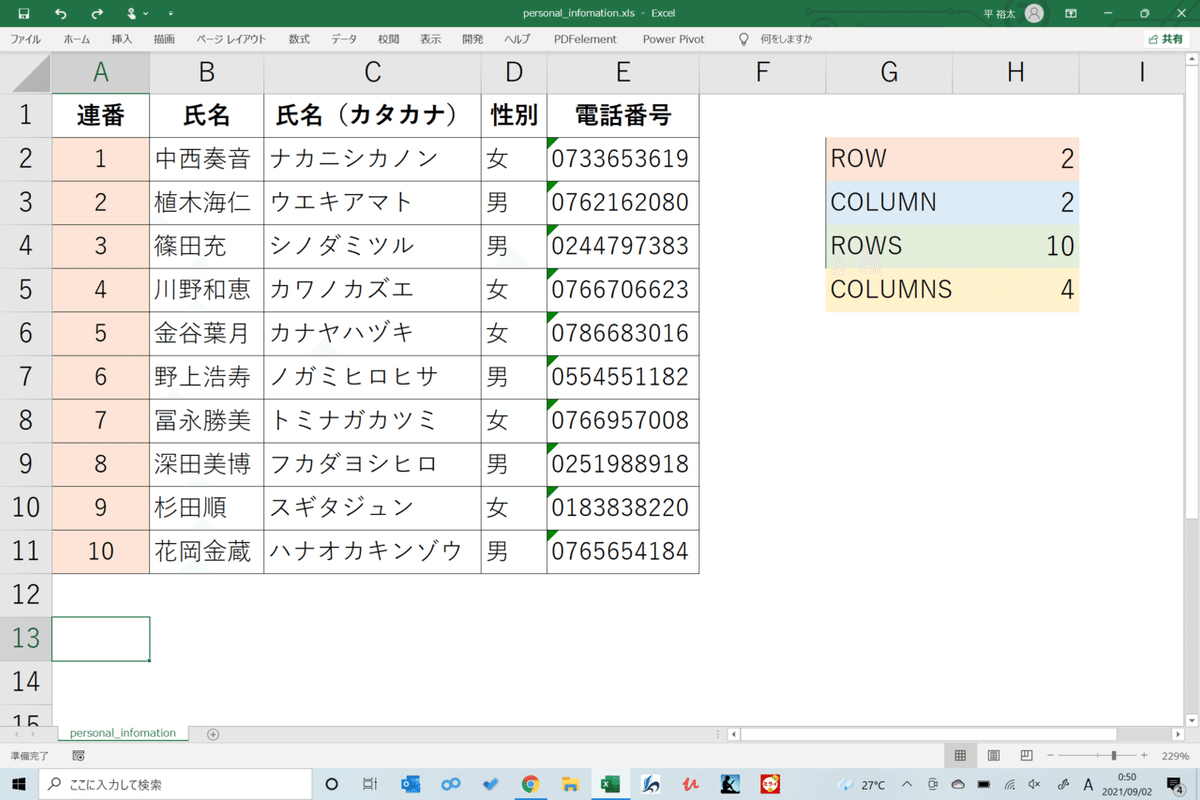The height and width of the screenshot is (800, 1200).
Task: Open Windows Start menu
Action: click(20, 784)
